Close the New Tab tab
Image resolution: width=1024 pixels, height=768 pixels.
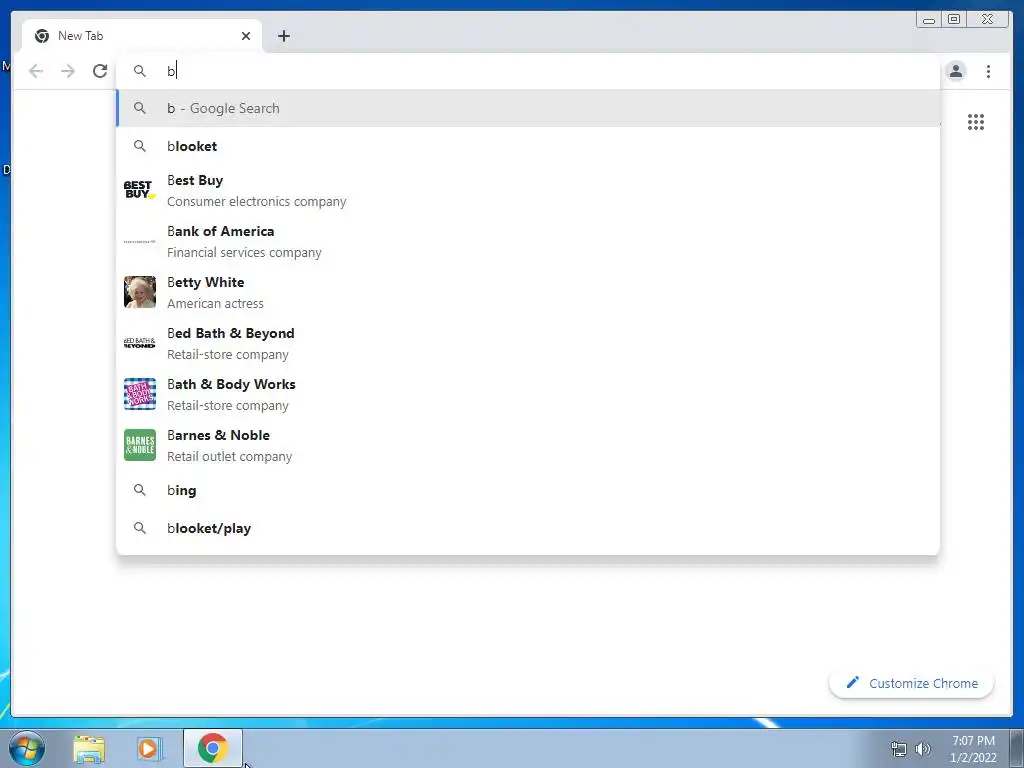click(x=246, y=36)
